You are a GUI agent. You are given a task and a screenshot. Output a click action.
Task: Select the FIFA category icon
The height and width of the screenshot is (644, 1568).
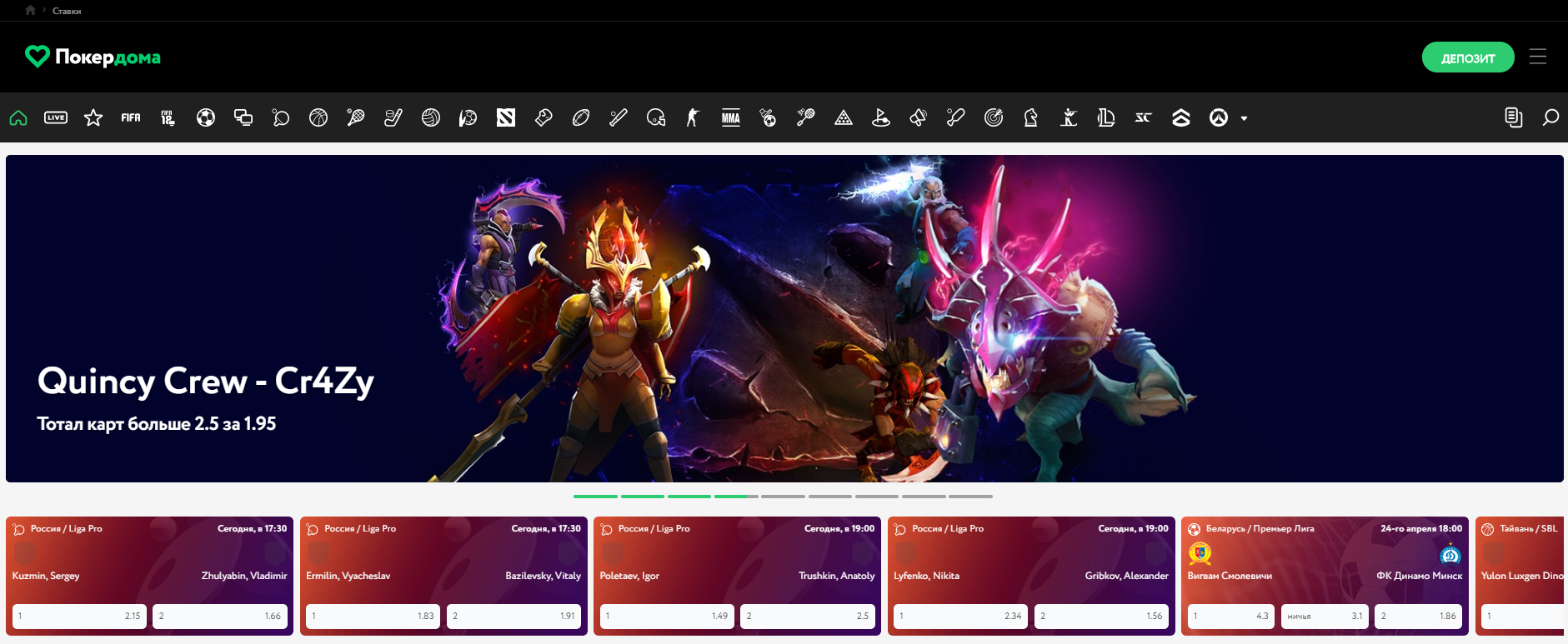pyautogui.click(x=131, y=117)
